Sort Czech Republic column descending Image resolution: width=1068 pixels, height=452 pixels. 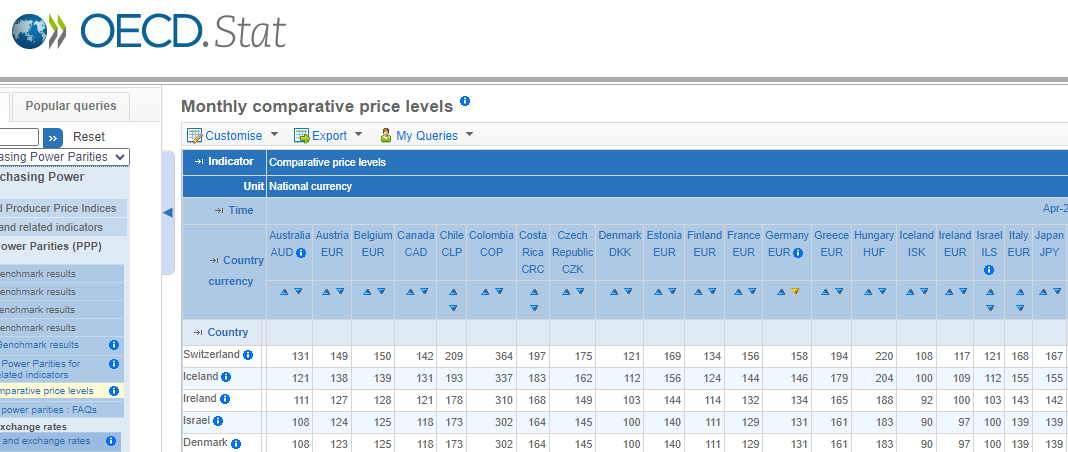(580, 291)
